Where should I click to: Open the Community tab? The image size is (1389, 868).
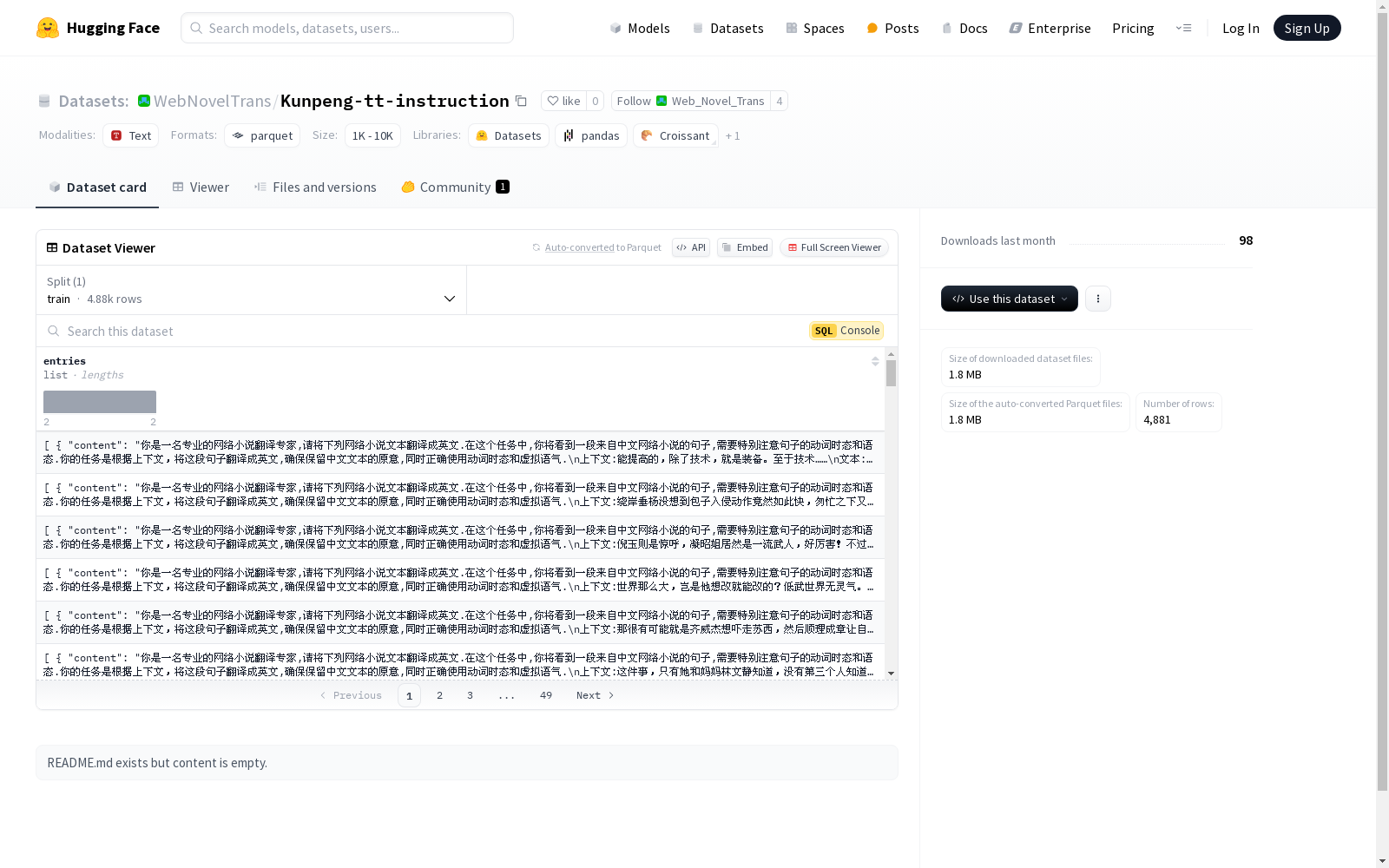point(455,187)
